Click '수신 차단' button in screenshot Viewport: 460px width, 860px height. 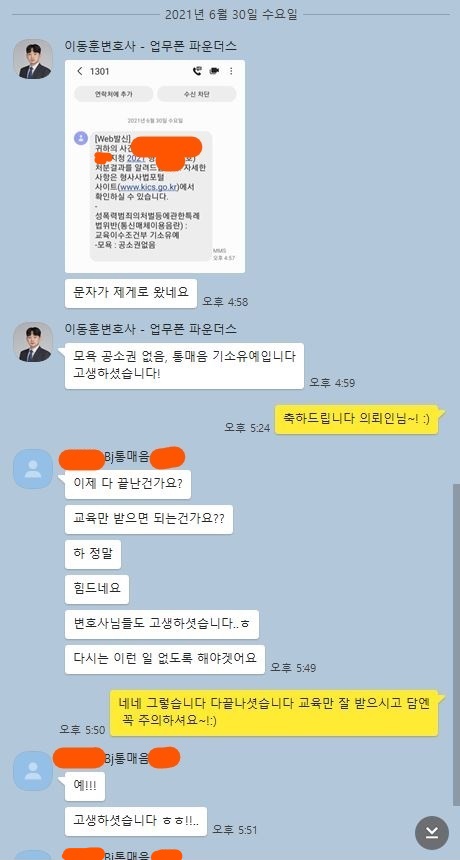coord(197,94)
